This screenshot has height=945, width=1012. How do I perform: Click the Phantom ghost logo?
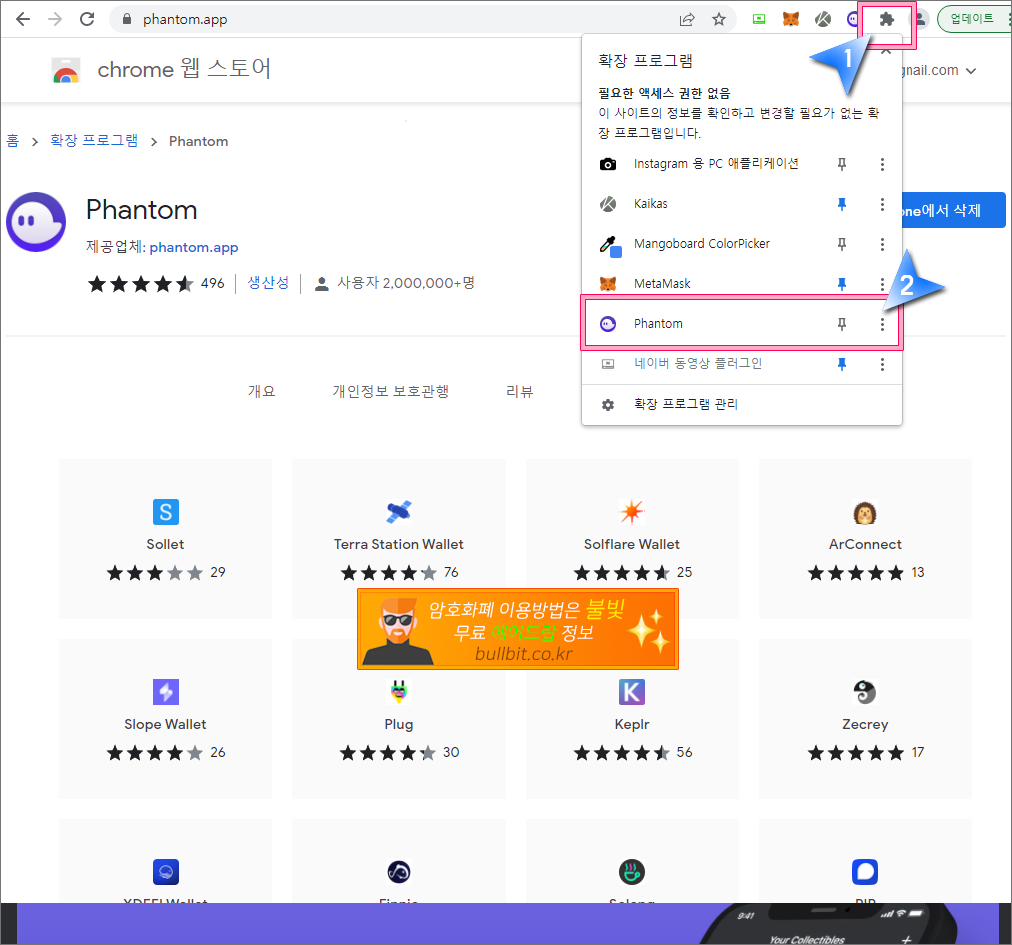[x=36, y=221]
